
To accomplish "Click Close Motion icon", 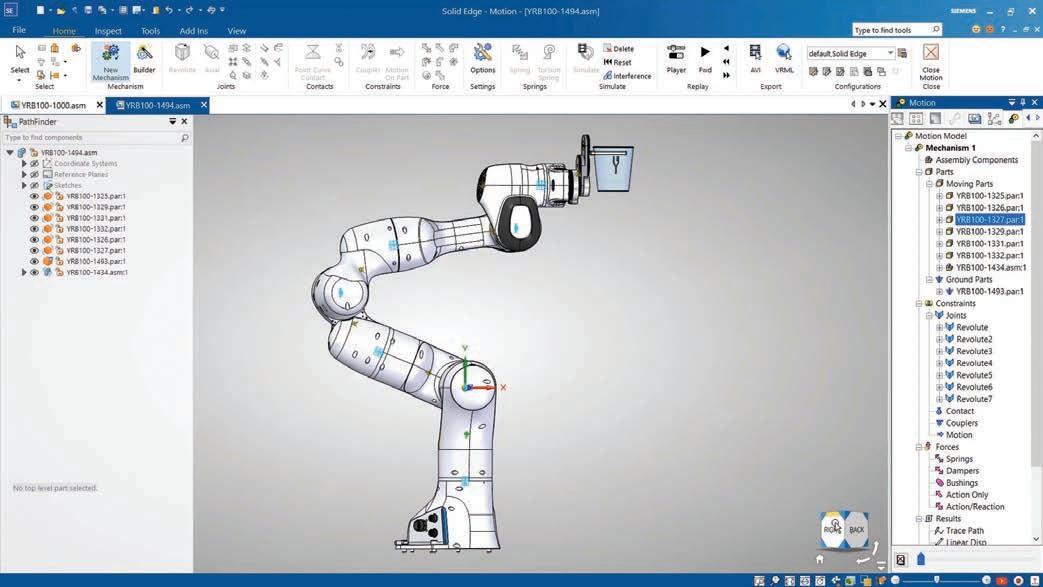I will (x=931, y=53).
